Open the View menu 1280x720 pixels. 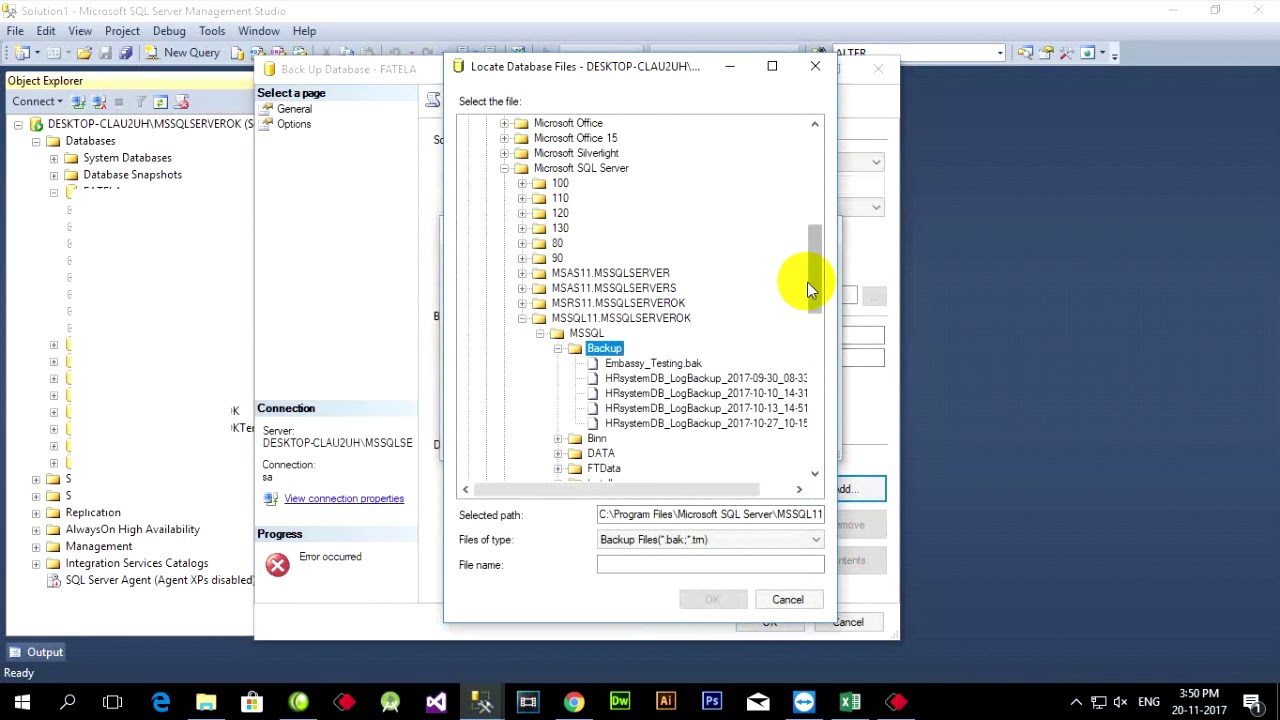click(x=80, y=31)
